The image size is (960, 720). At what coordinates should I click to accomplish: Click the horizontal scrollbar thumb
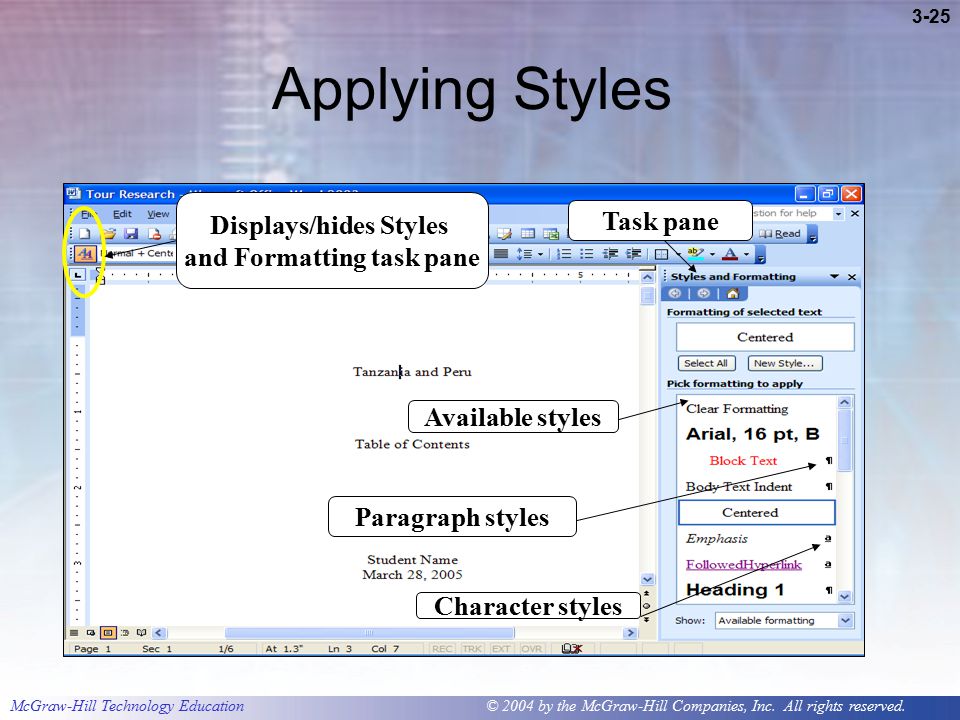point(369,633)
